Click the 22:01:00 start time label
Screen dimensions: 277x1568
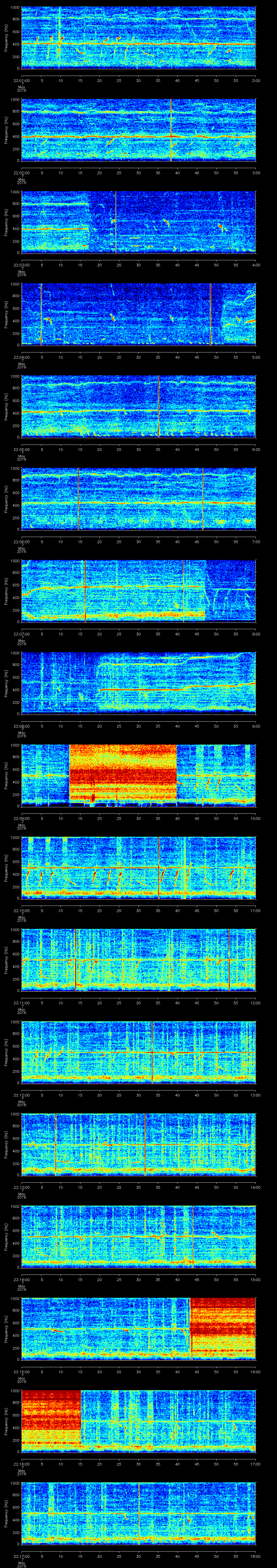(21, 80)
